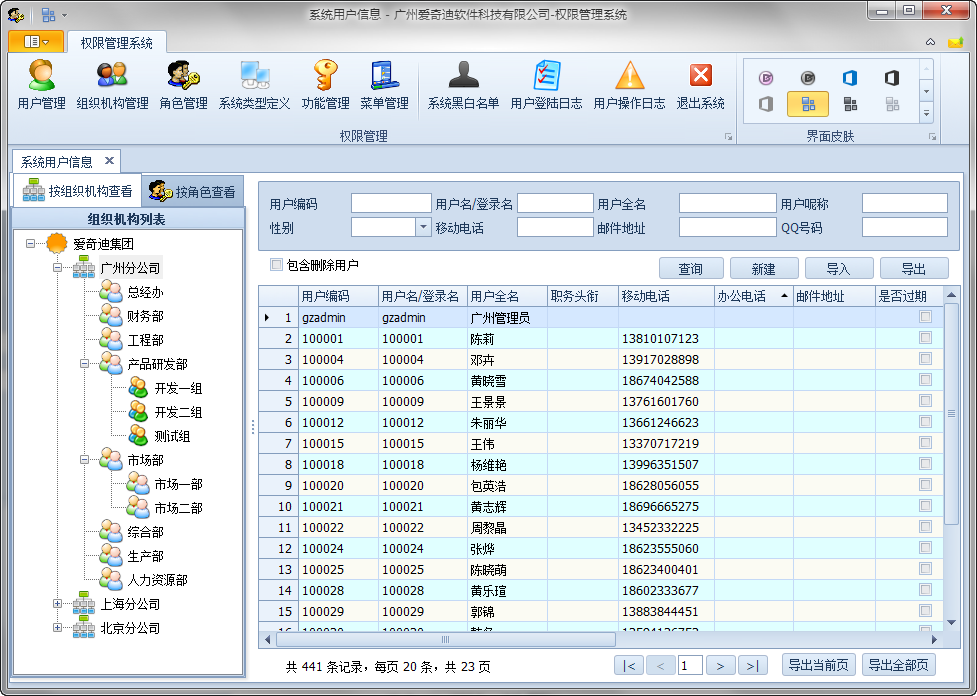Click the 导出 button
Image resolution: width=977 pixels, height=696 pixels.
[x=914, y=269]
